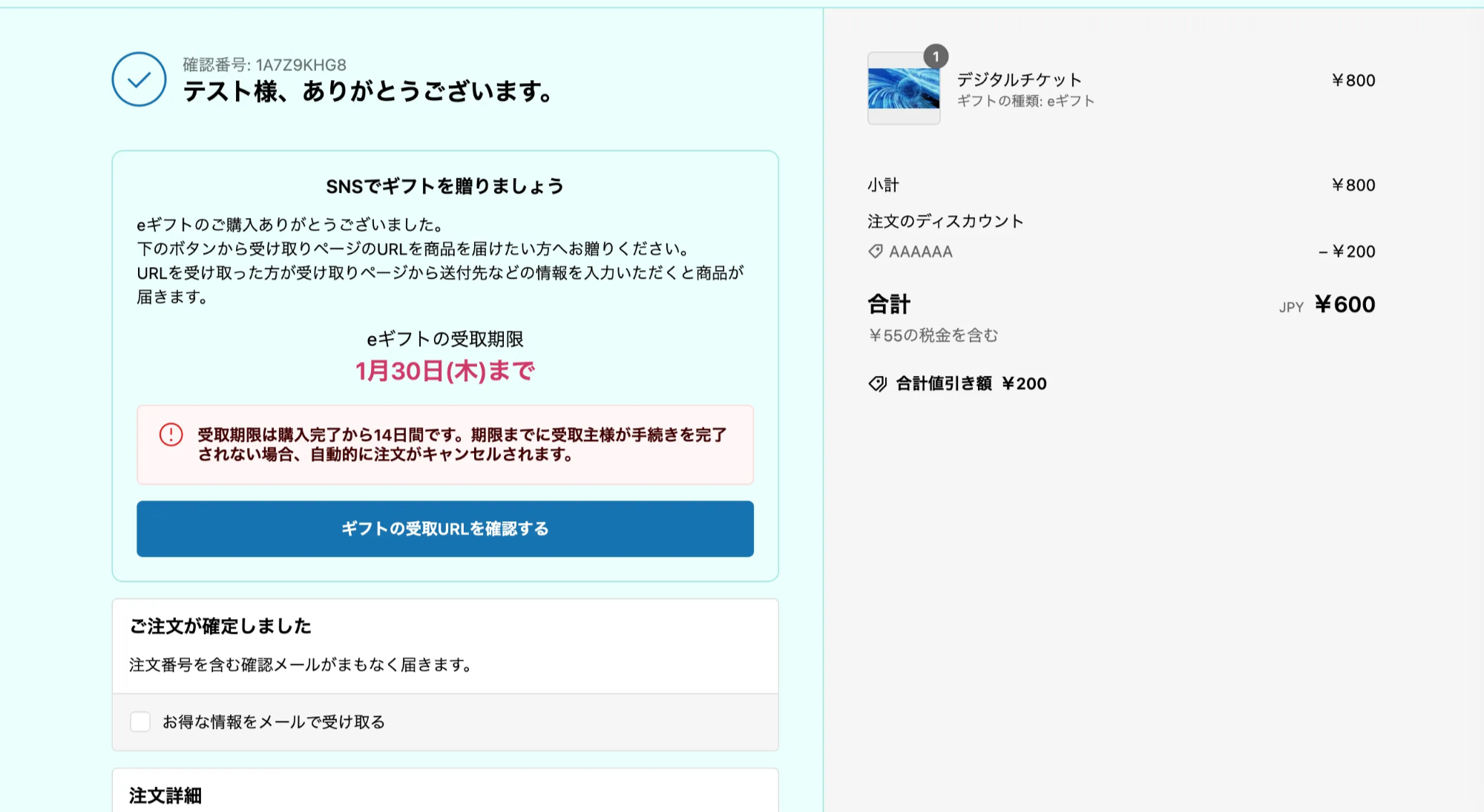
Task: Click the デジタルチケット product name
Action: pos(1019,79)
